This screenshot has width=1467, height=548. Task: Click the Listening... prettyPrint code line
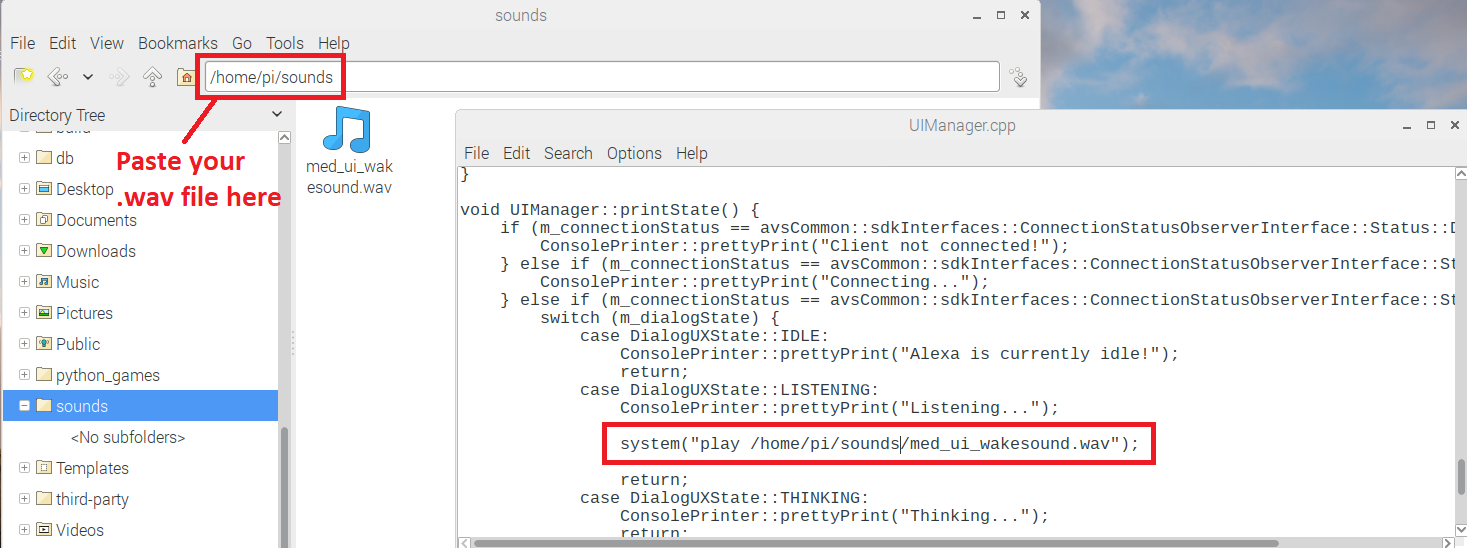[x=839, y=408]
